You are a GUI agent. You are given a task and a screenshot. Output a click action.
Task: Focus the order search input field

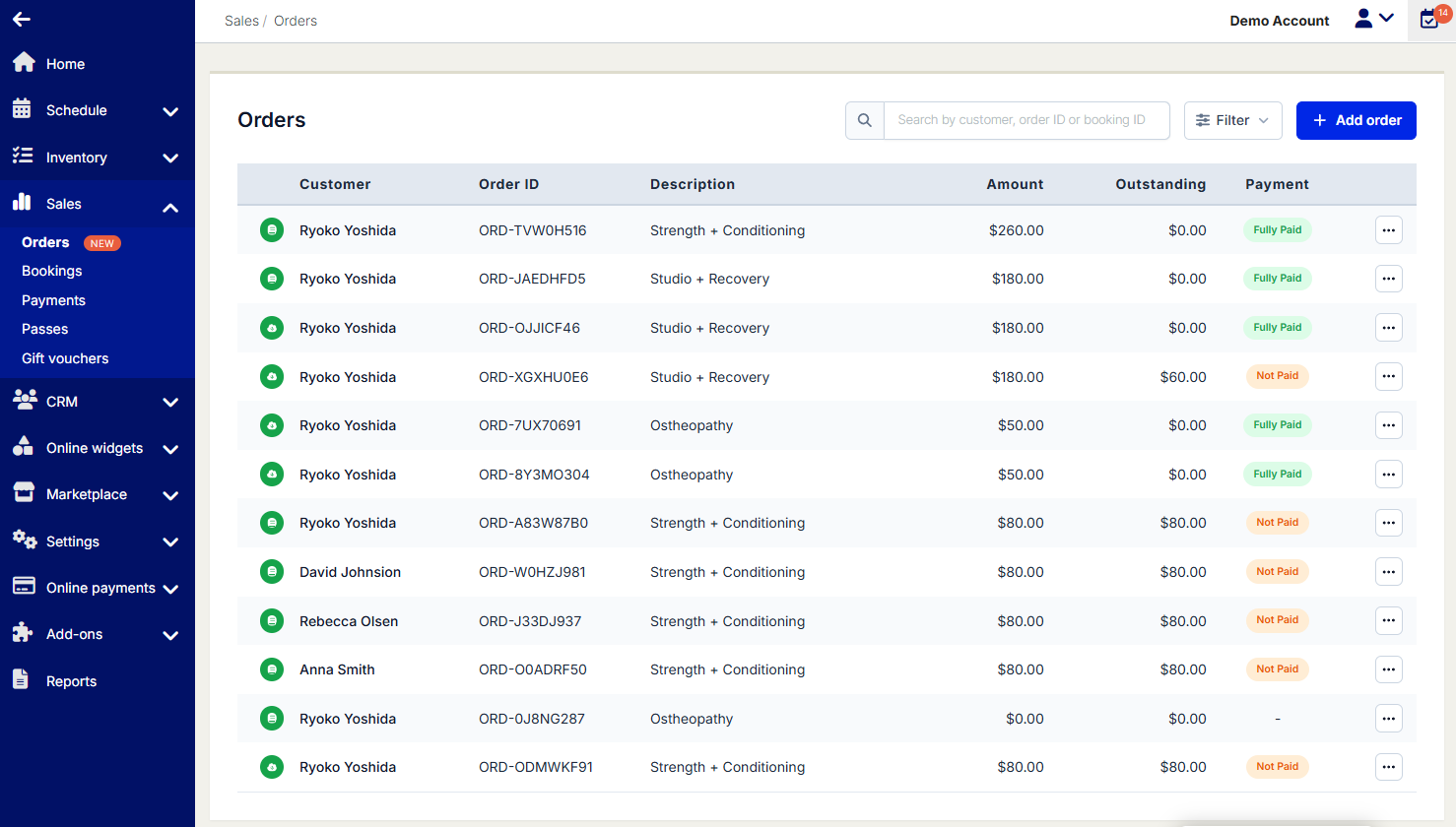tap(1026, 120)
